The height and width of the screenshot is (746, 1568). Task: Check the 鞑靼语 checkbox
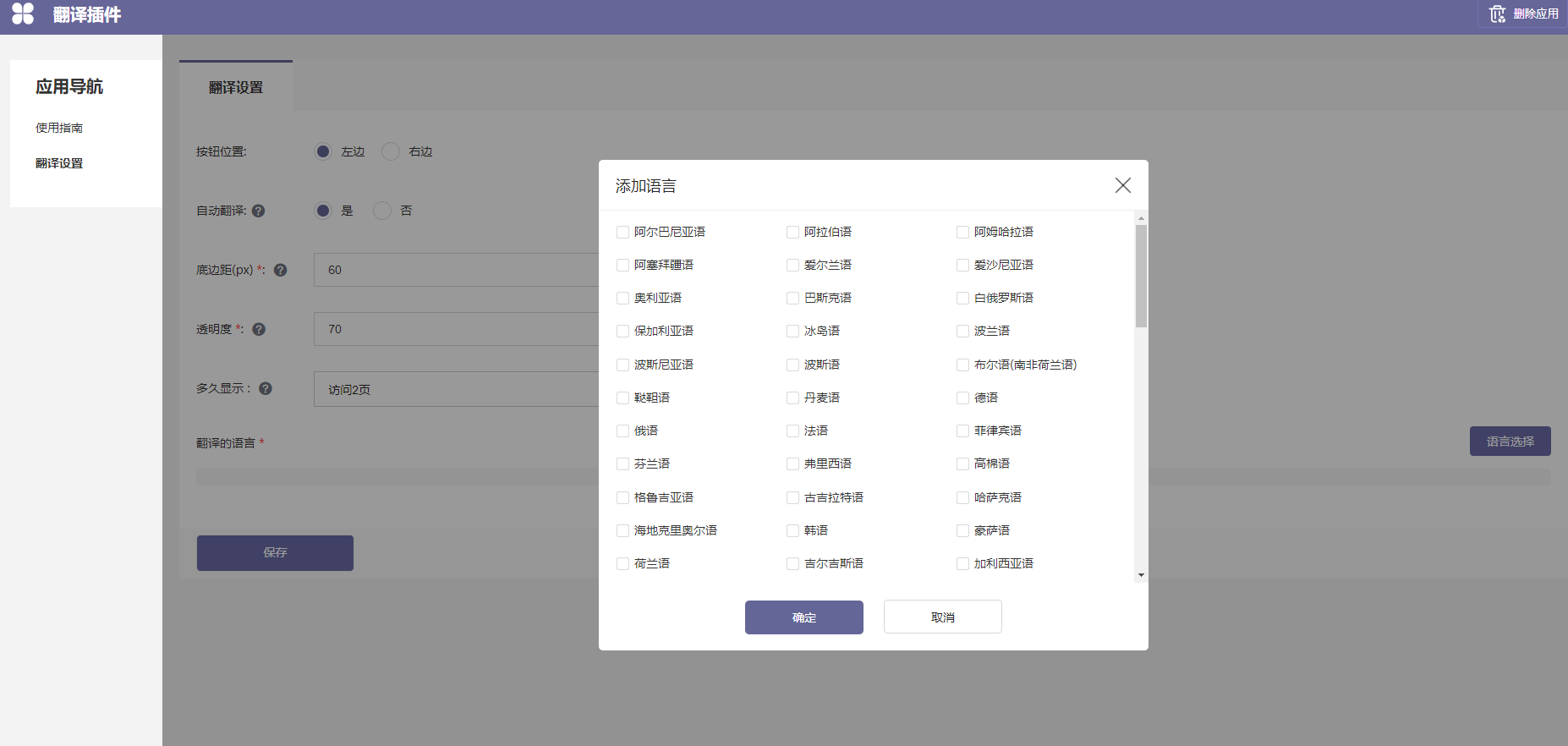(622, 398)
